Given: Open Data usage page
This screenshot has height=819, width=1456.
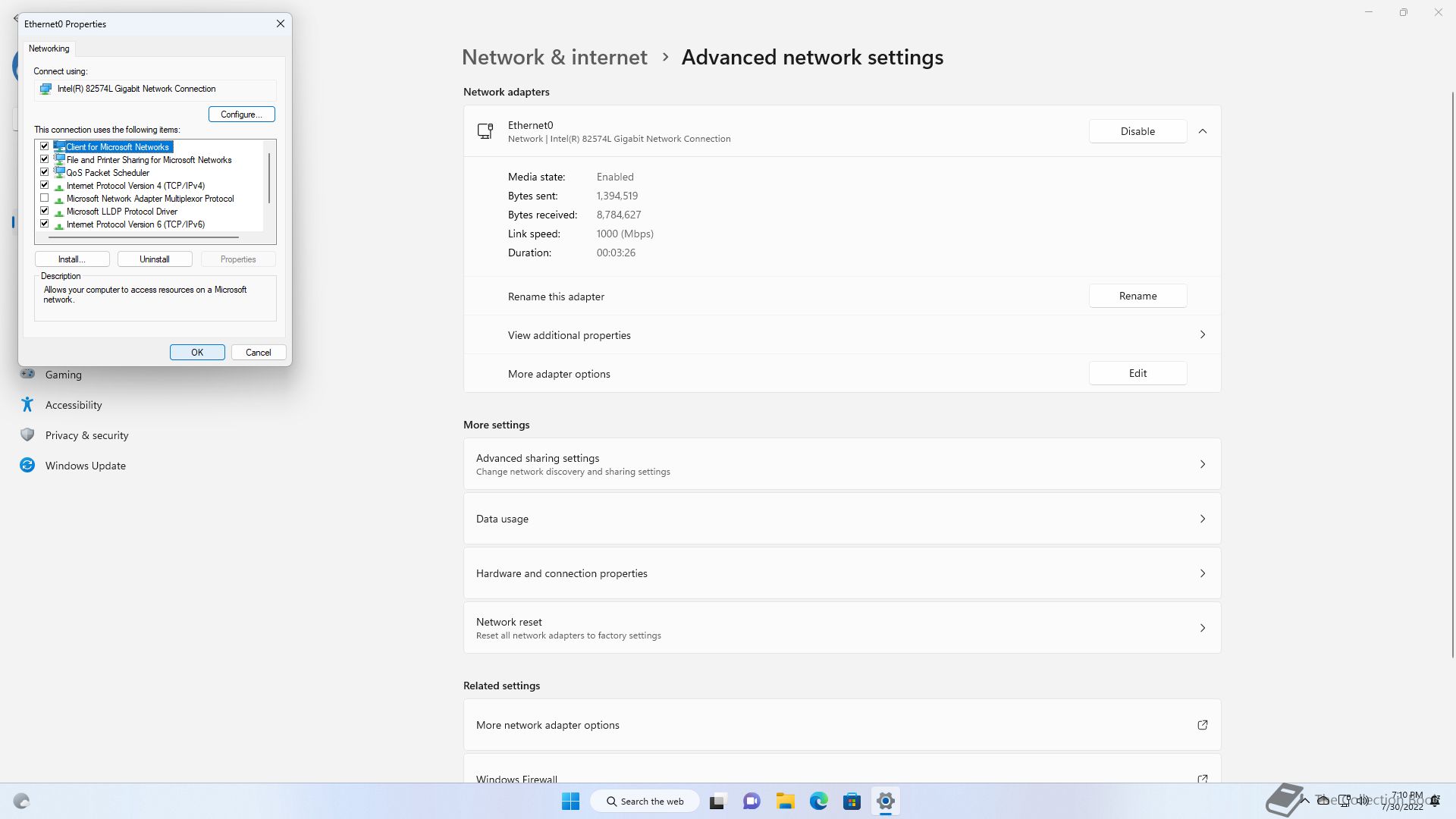Looking at the screenshot, I should click(x=842, y=519).
